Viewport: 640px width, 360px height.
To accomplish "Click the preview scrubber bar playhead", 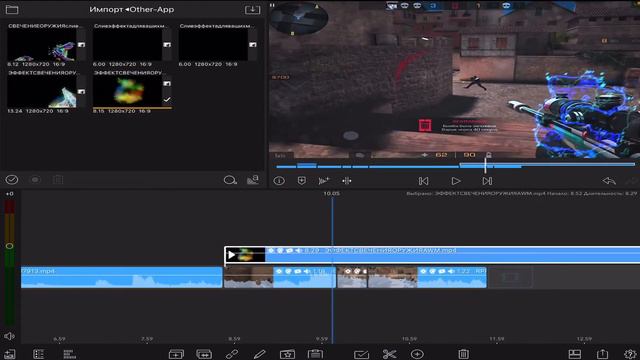I will 485,165.
